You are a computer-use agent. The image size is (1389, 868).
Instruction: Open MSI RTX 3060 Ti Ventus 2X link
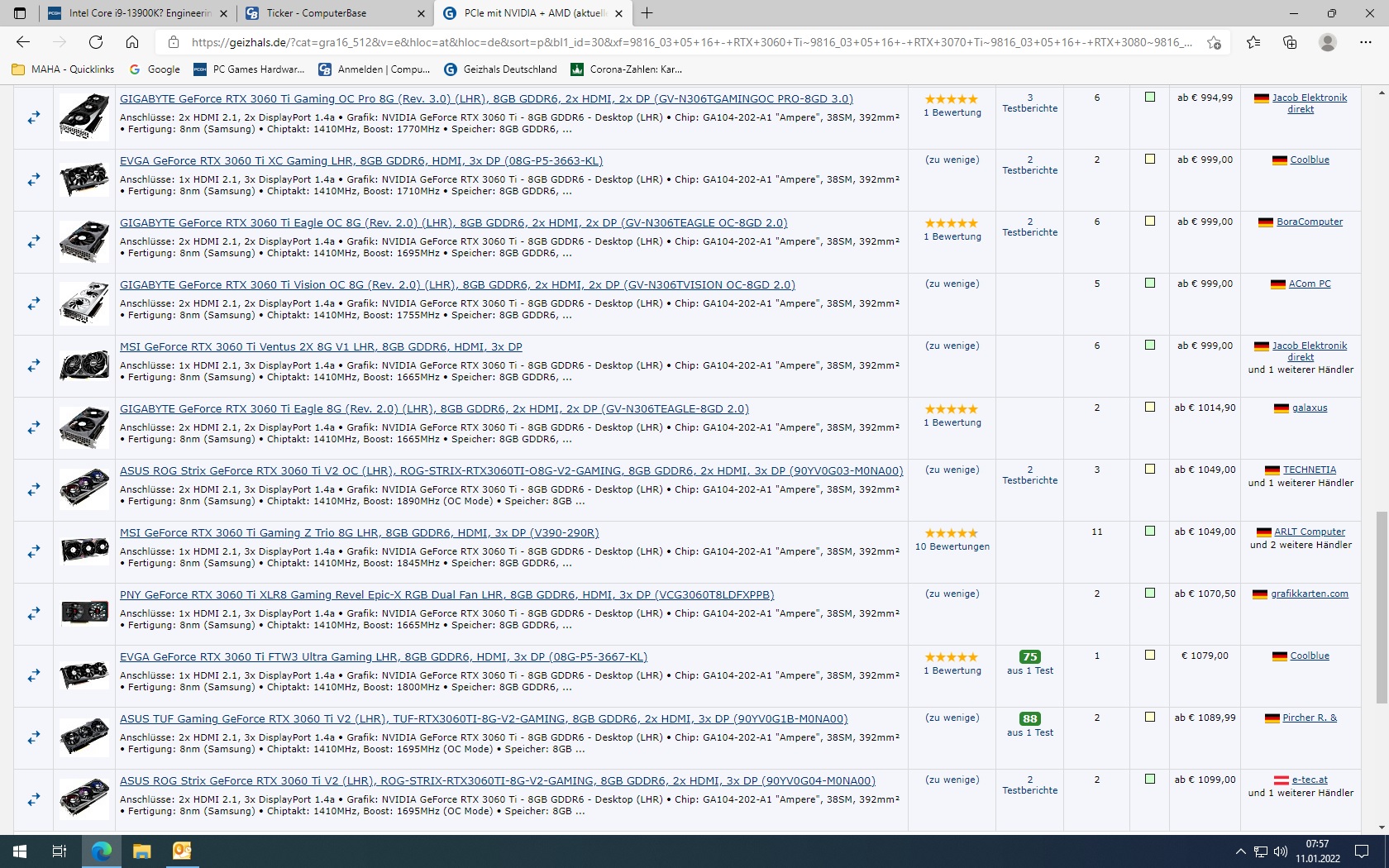point(321,347)
